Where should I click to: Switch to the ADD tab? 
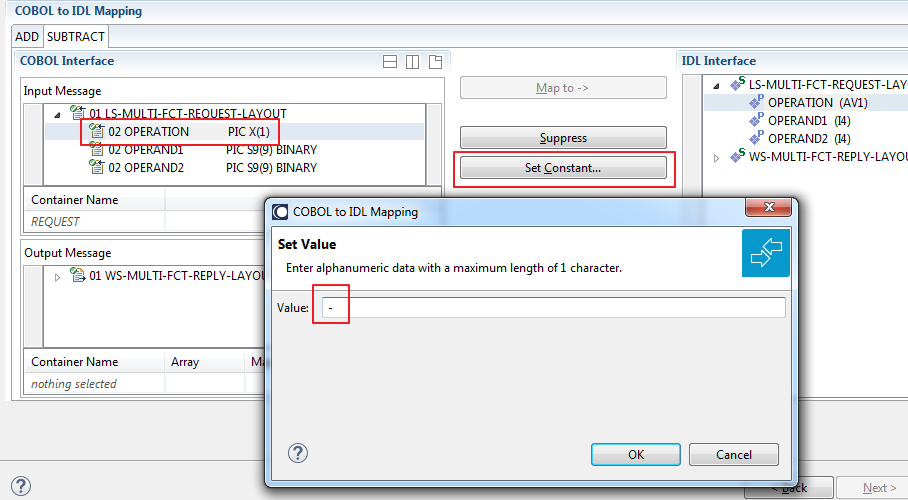(x=27, y=37)
